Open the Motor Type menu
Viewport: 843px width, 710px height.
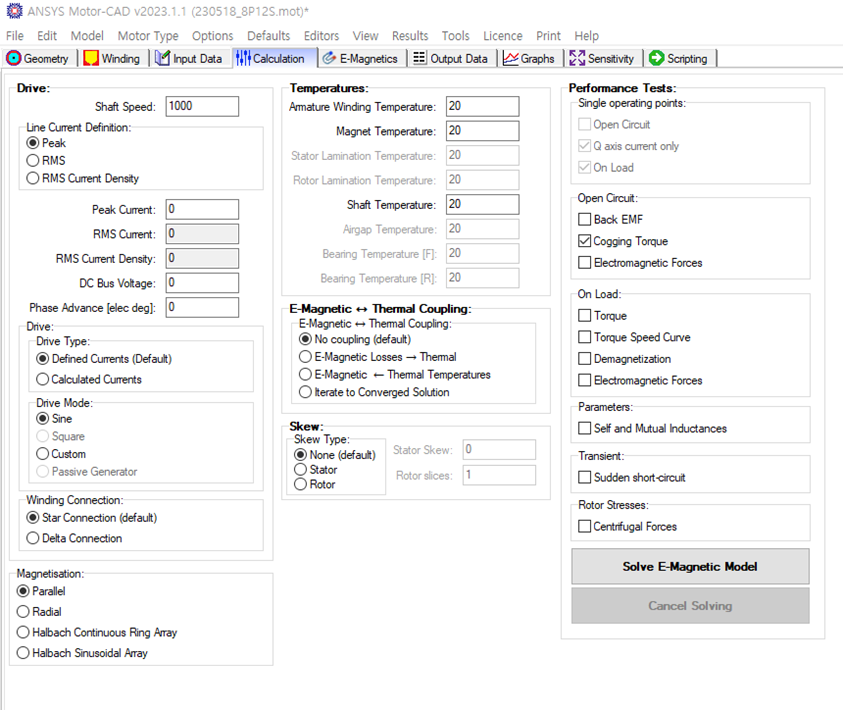point(148,35)
